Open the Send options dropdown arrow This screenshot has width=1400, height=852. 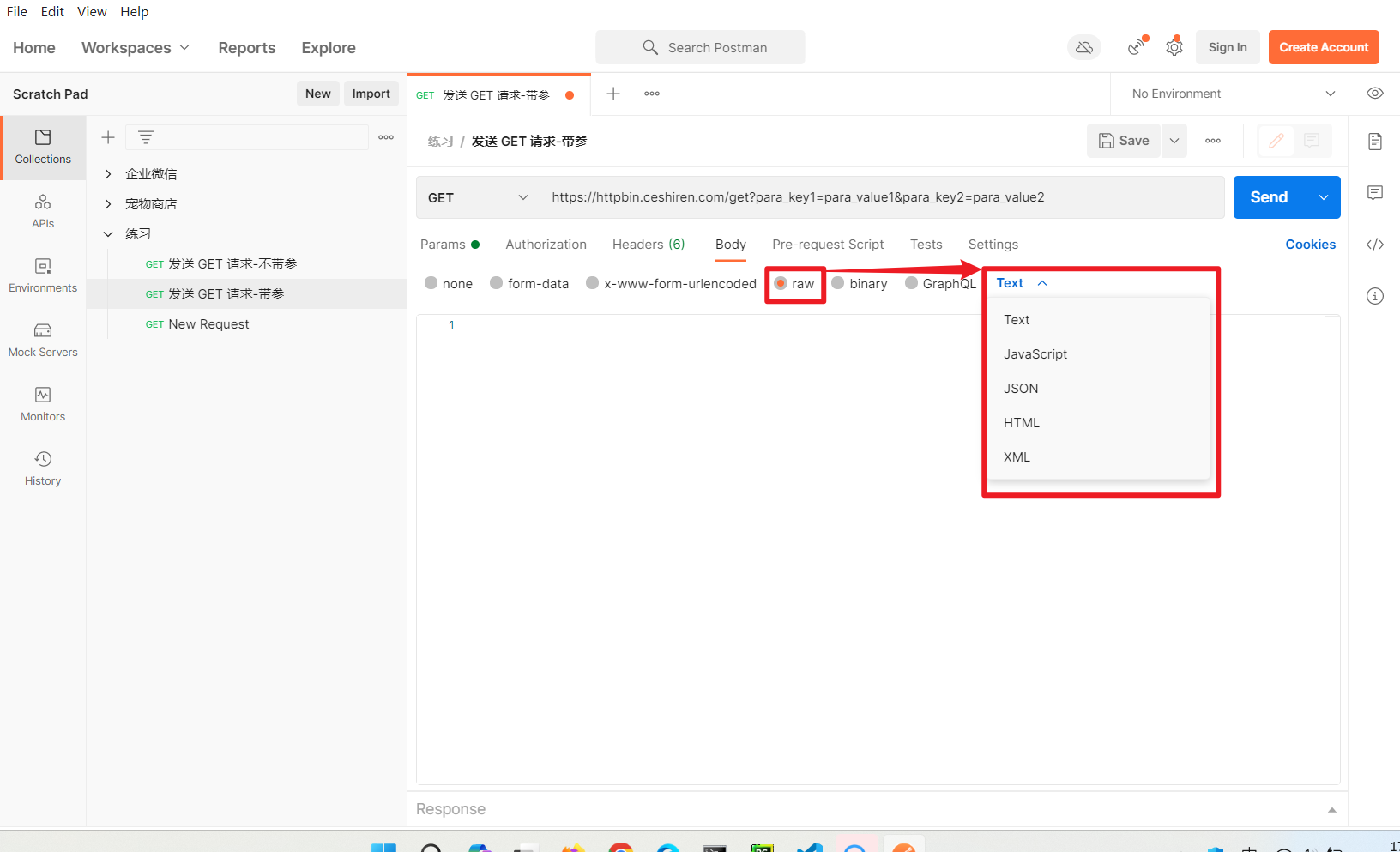coord(1324,197)
